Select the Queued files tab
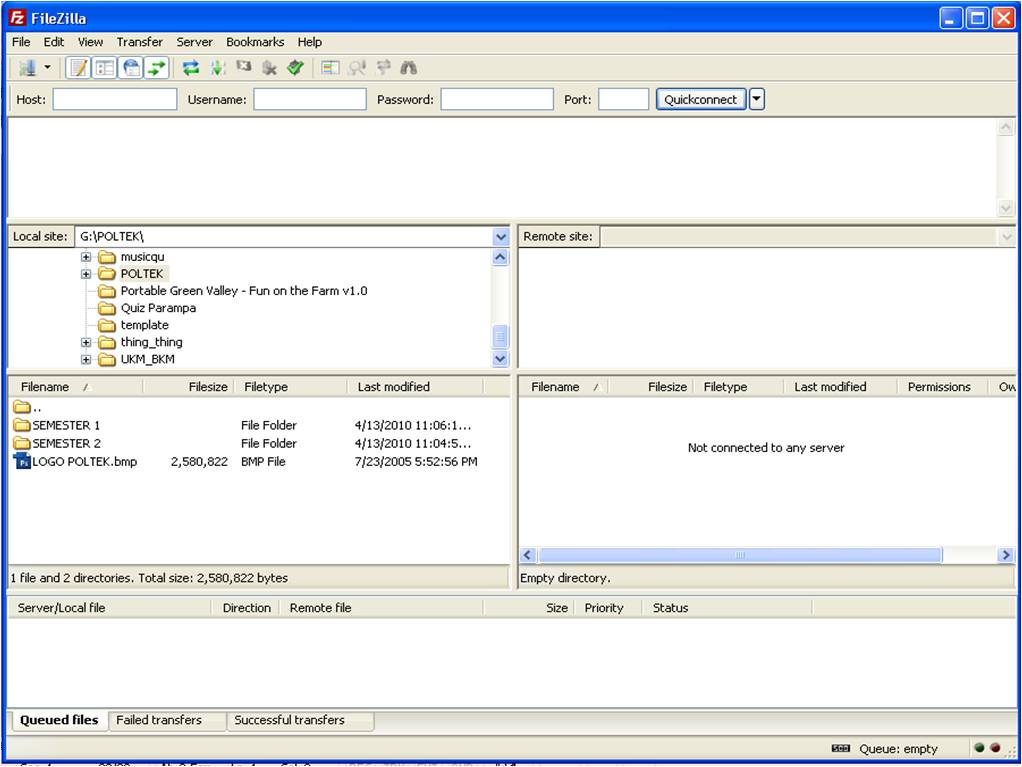The height and width of the screenshot is (767, 1022). (x=59, y=720)
